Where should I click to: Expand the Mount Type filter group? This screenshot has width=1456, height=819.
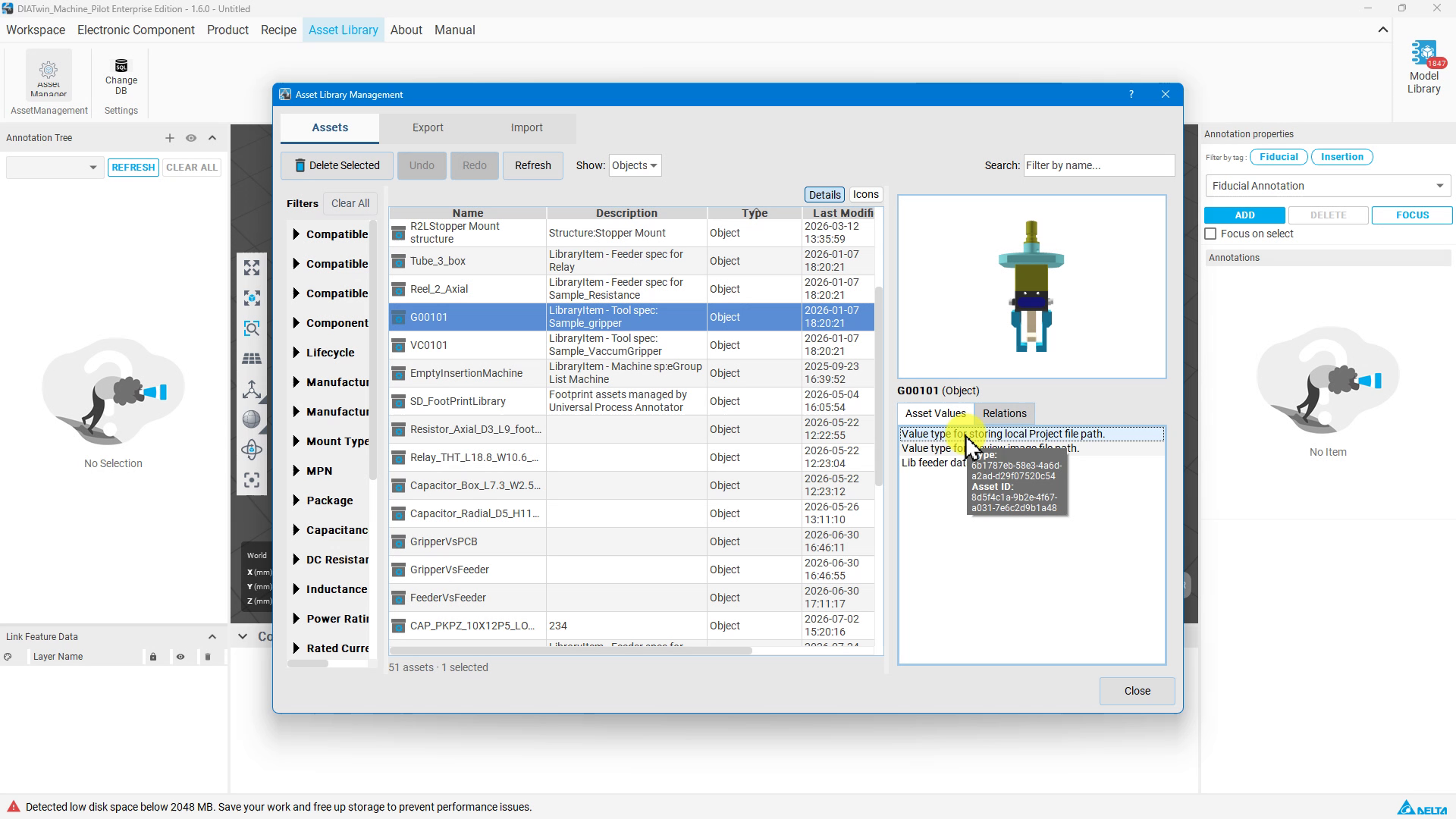click(x=296, y=441)
